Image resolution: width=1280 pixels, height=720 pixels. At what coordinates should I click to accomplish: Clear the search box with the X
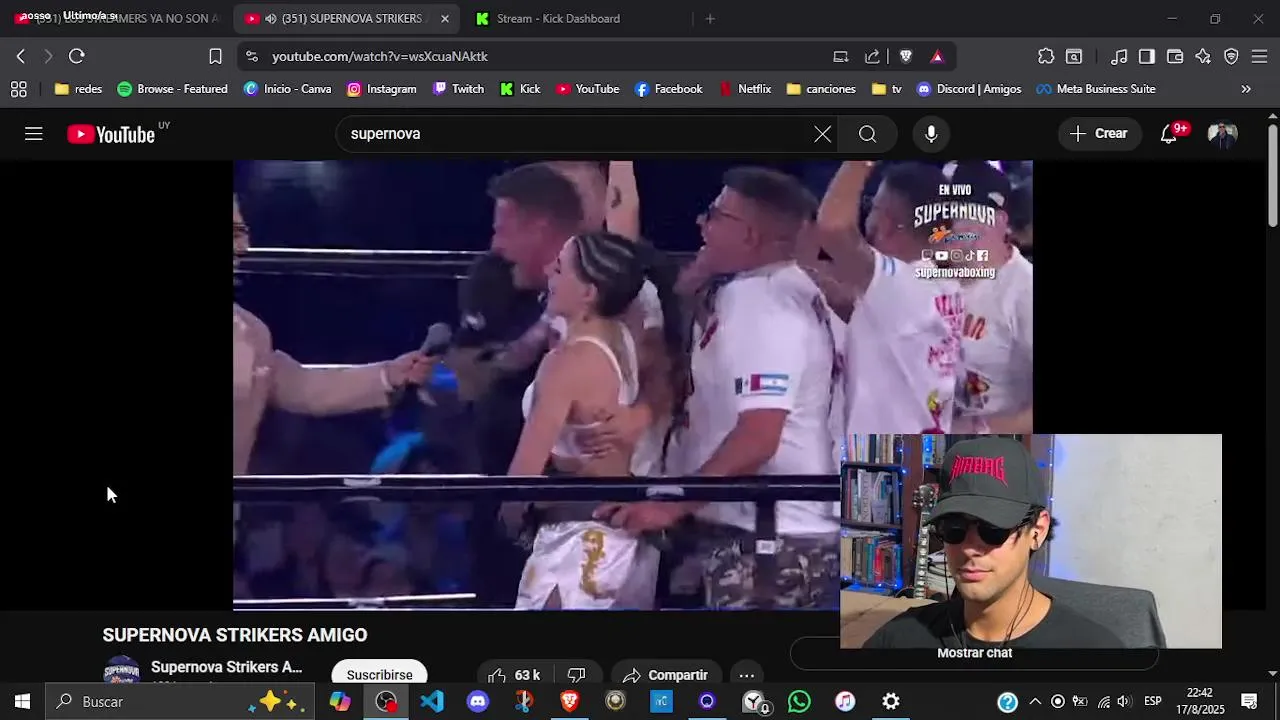point(822,134)
